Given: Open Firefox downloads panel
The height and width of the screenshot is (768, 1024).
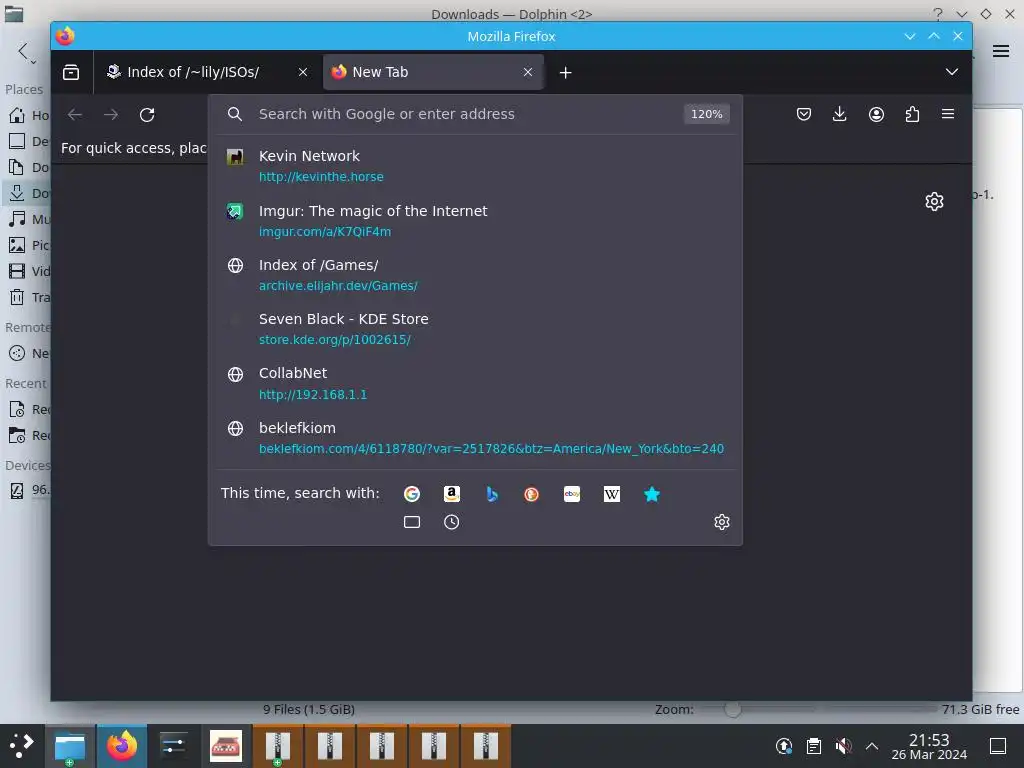Looking at the screenshot, I should click(x=840, y=114).
